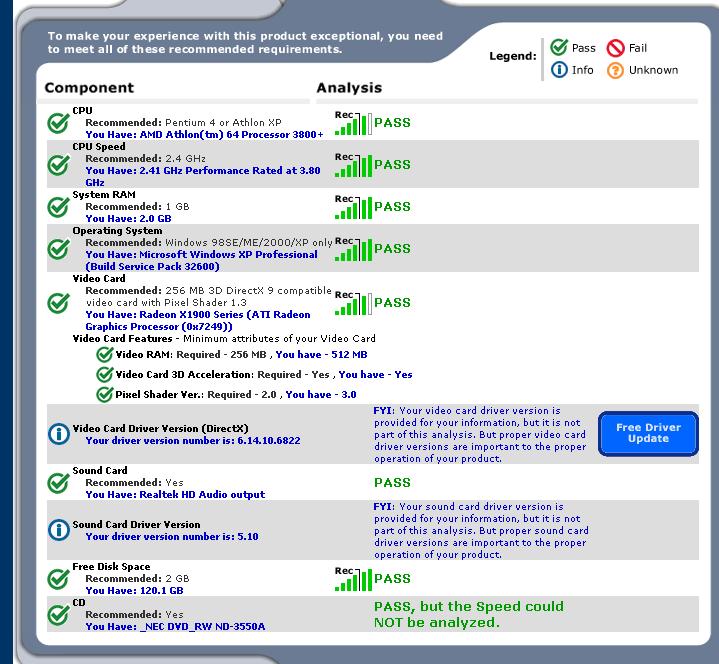The height and width of the screenshot is (664, 719).
Task: Click the Video Card pass checkmark icon
Action: (x=59, y=303)
